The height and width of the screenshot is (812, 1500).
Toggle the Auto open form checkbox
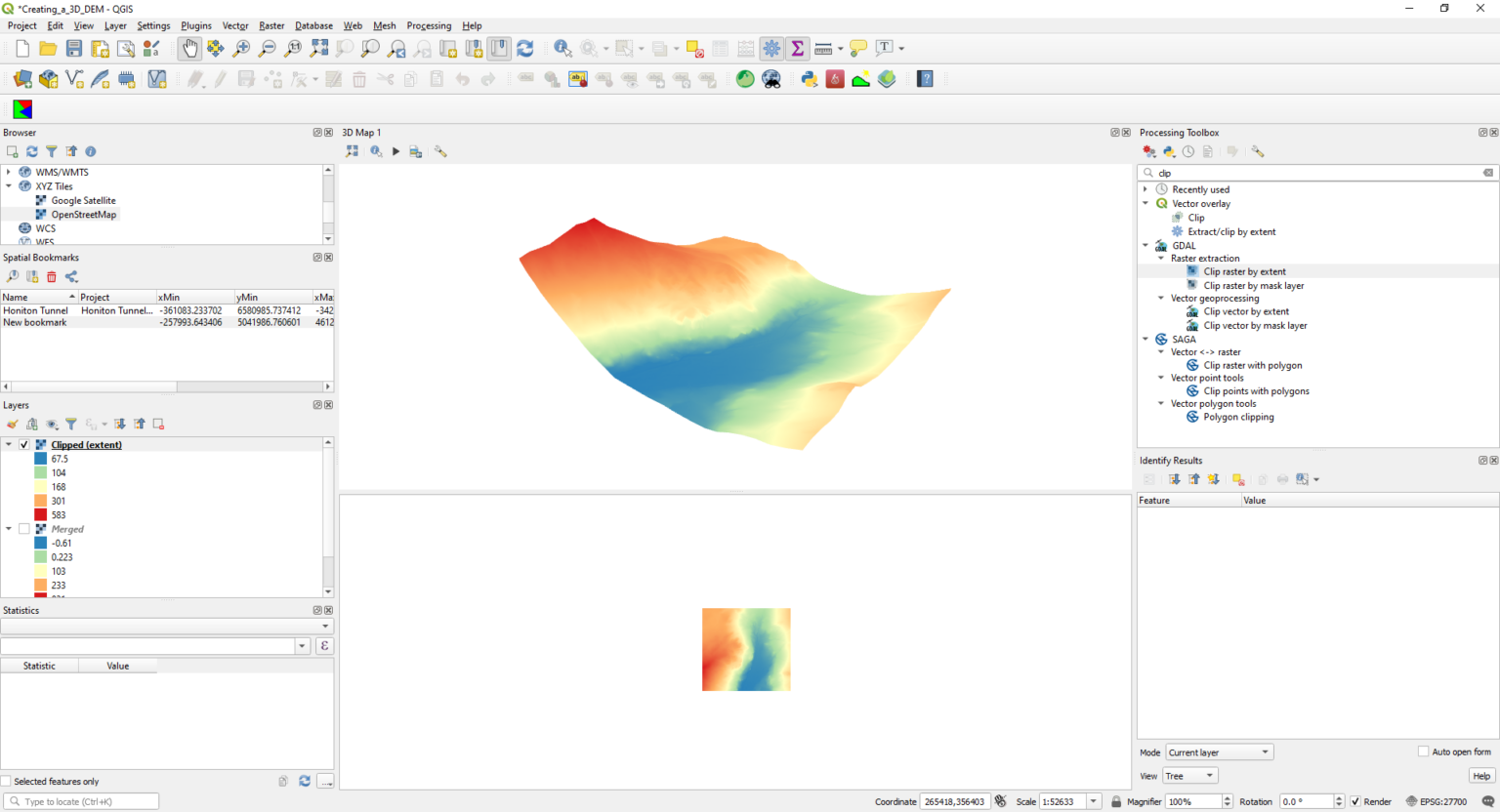(x=1423, y=751)
